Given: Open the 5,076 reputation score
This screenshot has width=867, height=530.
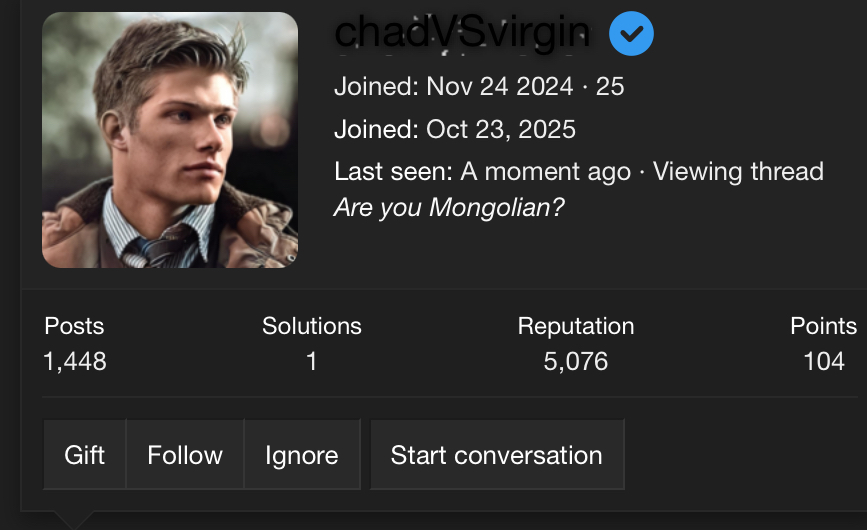Looking at the screenshot, I should tap(576, 361).
